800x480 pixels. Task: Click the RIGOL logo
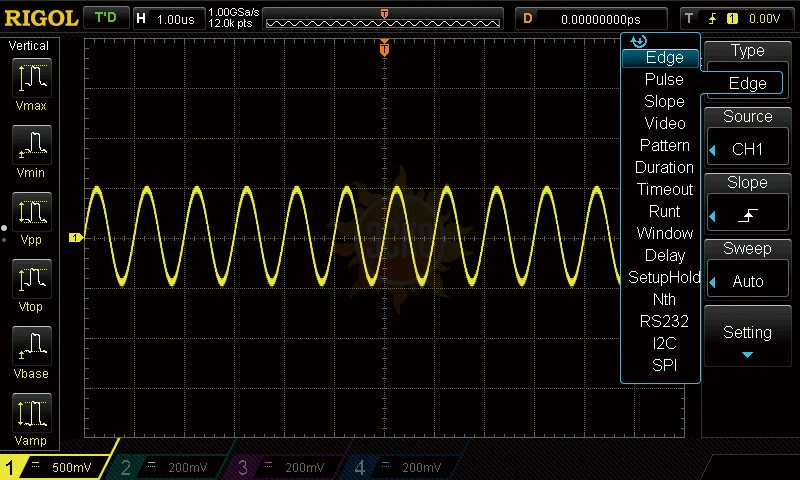[x=41, y=19]
